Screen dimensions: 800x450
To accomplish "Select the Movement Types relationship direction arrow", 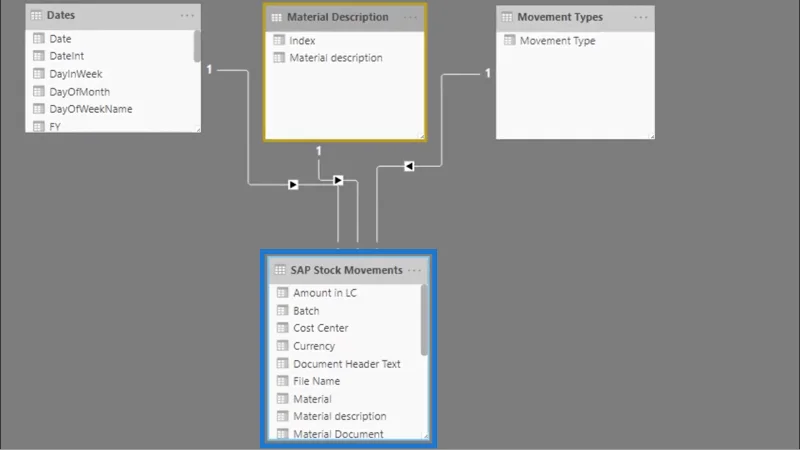I will click(409, 166).
